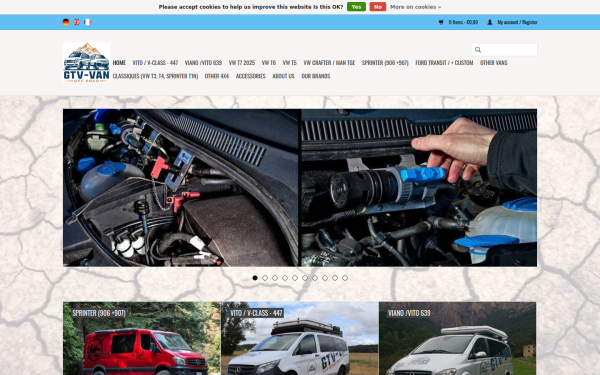
Task: Open the OTHER 4X4 menu
Action: [x=217, y=76]
